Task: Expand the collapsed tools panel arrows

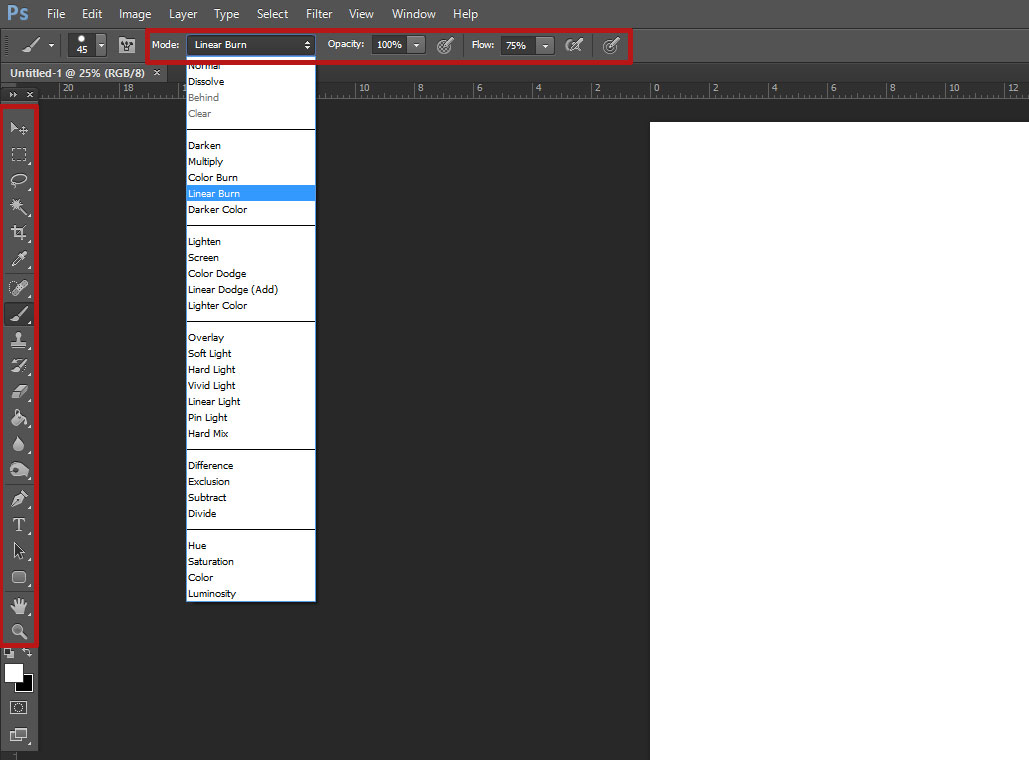Action: (12, 95)
